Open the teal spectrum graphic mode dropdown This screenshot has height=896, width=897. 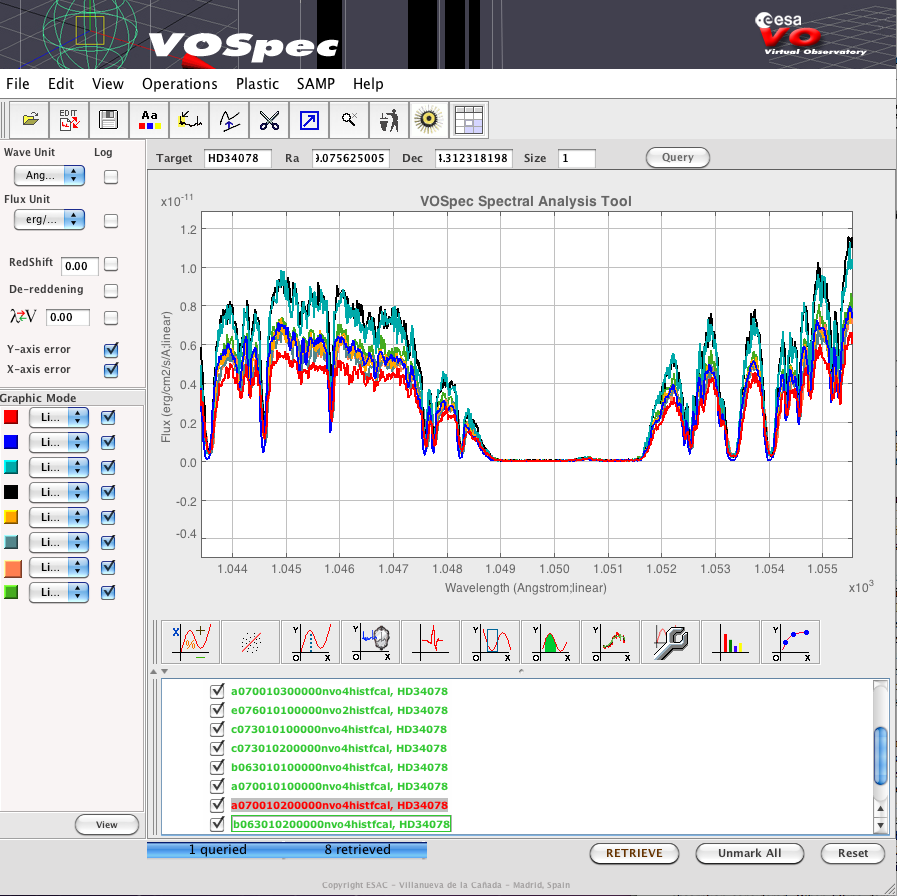tap(59, 467)
